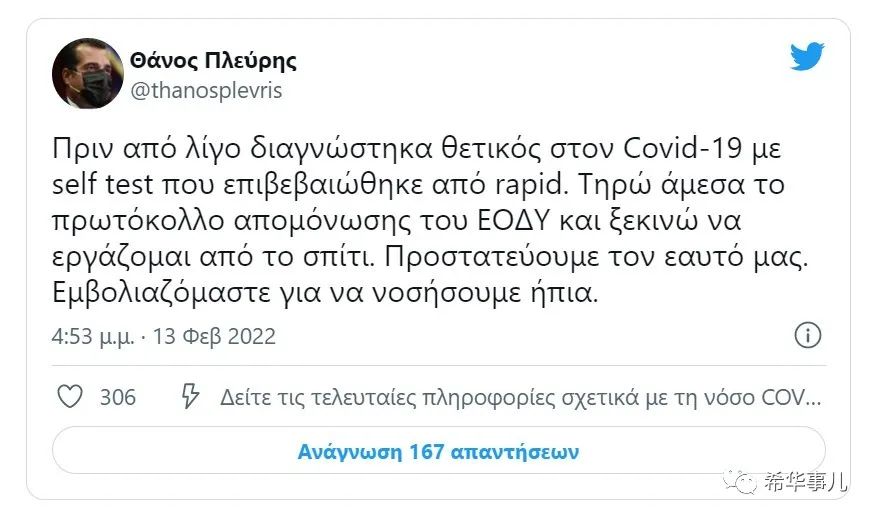876x520 pixels.
Task: Open Θάνος Πλεύρης profile picture
Action: (88, 73)
